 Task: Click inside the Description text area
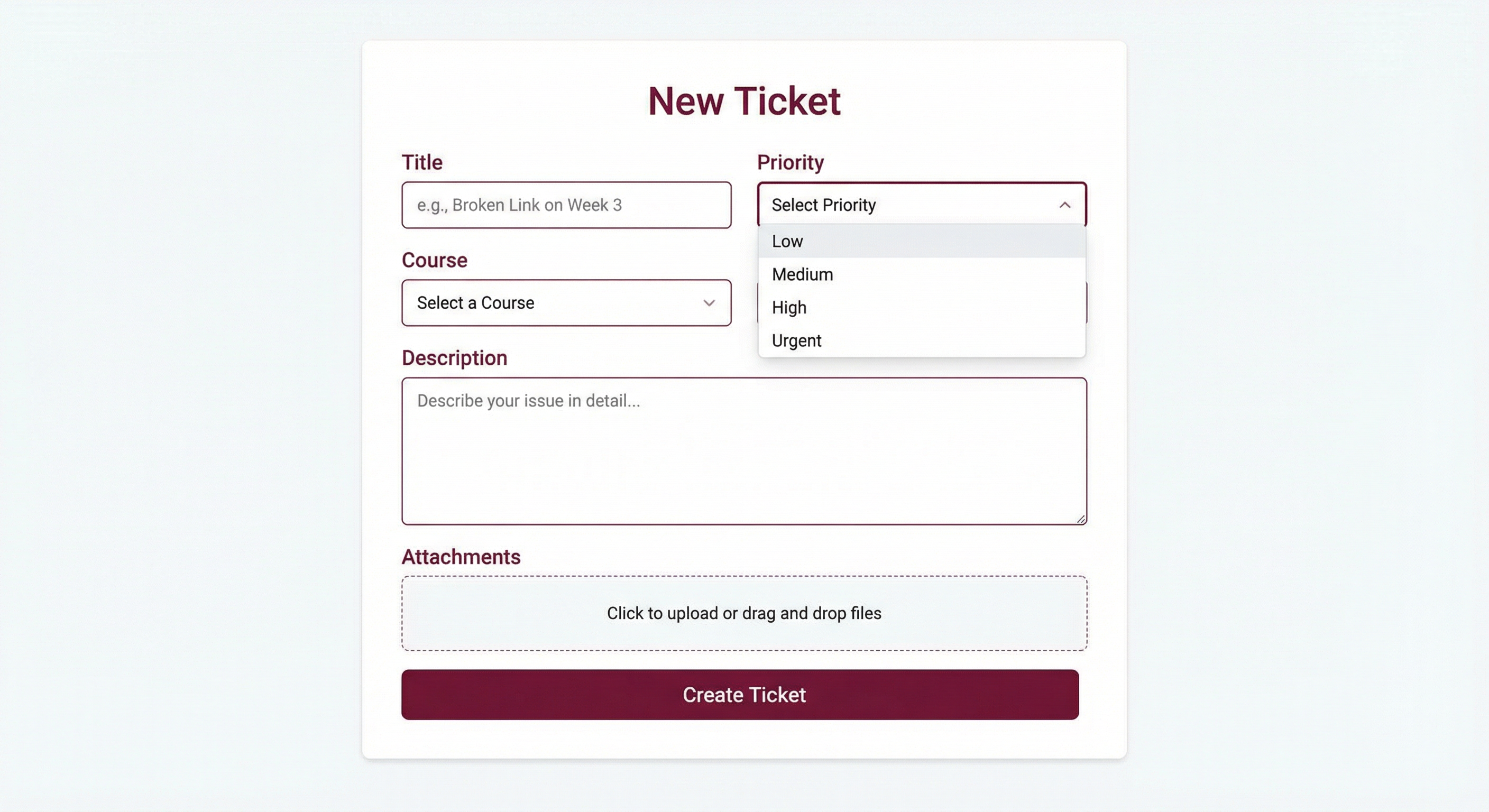point(744,451)
